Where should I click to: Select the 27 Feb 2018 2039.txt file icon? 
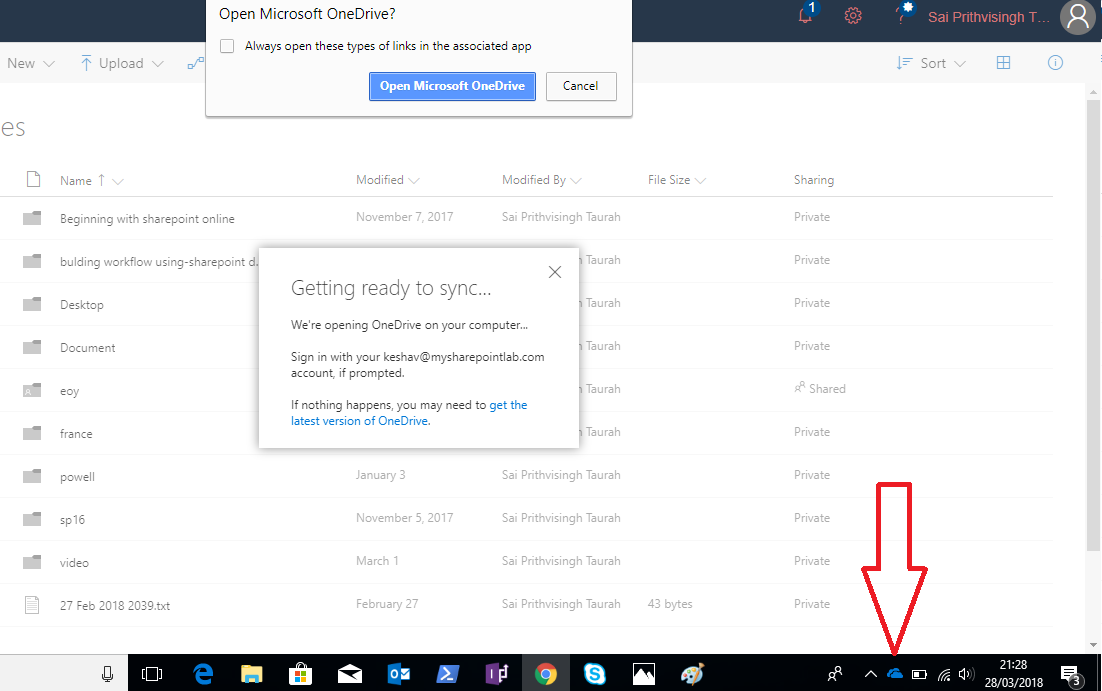(x=32, y=605)
